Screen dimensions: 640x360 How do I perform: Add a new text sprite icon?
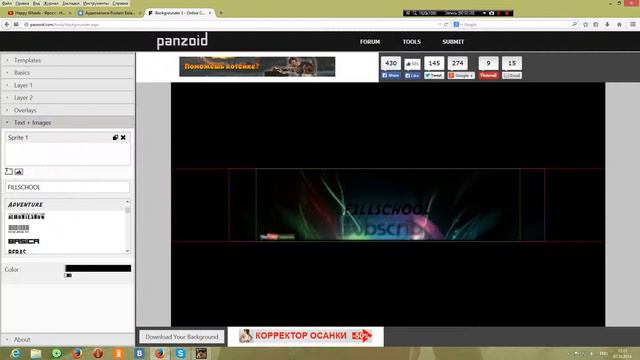pos(9,171)
